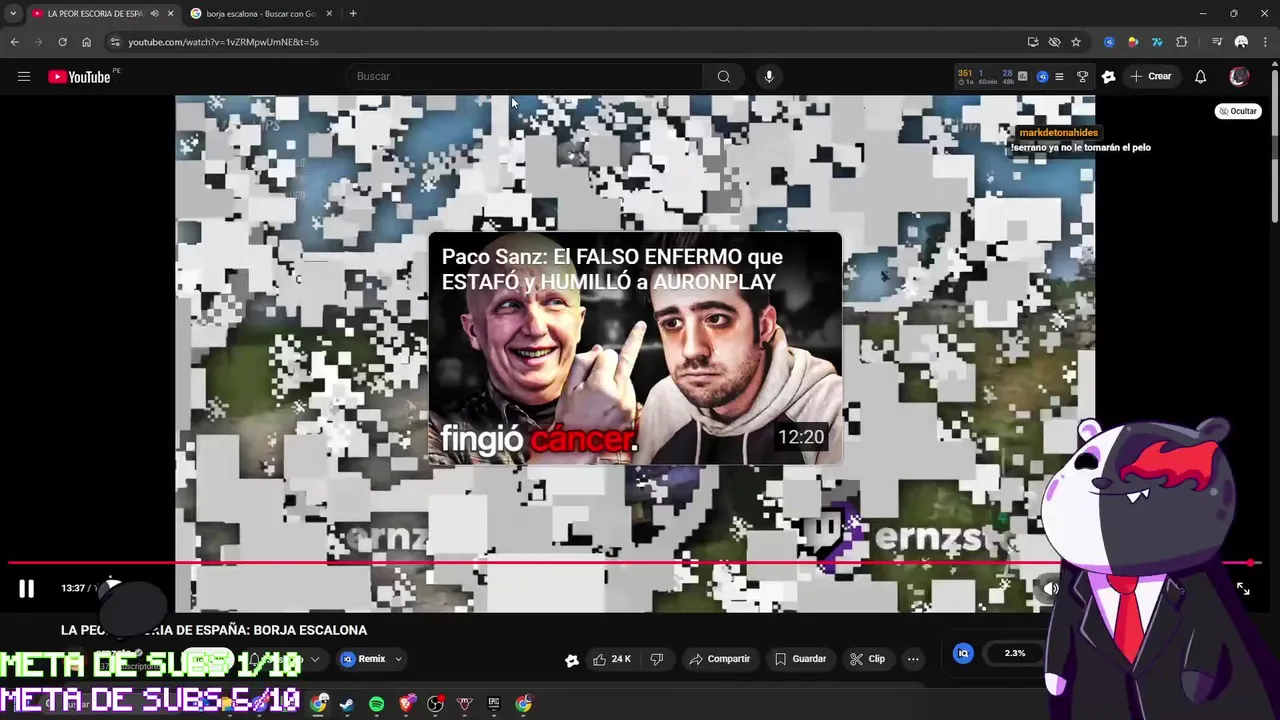Focus the Buscar search field

(525, 76)
